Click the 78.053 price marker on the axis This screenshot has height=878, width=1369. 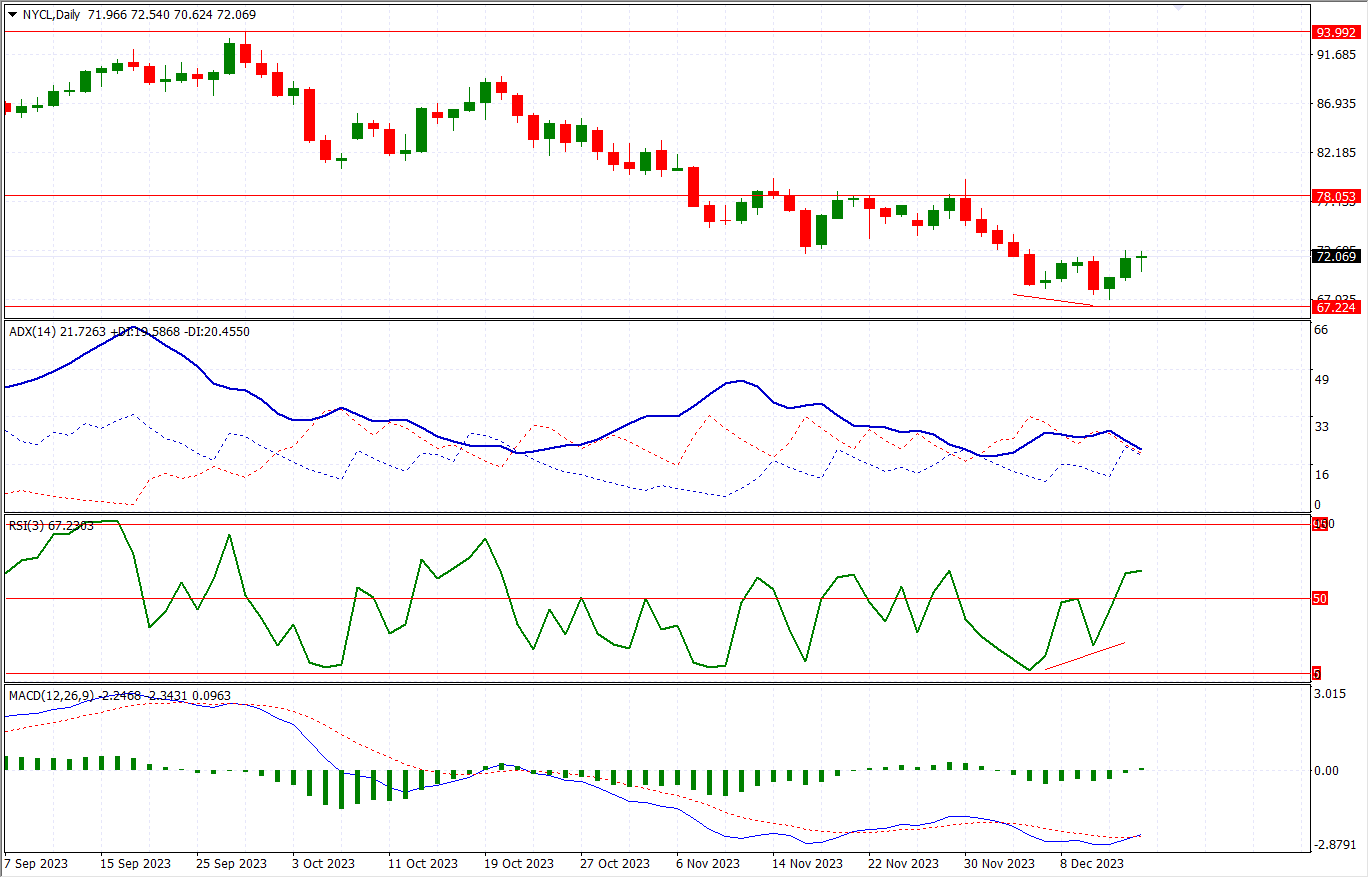1335,194
